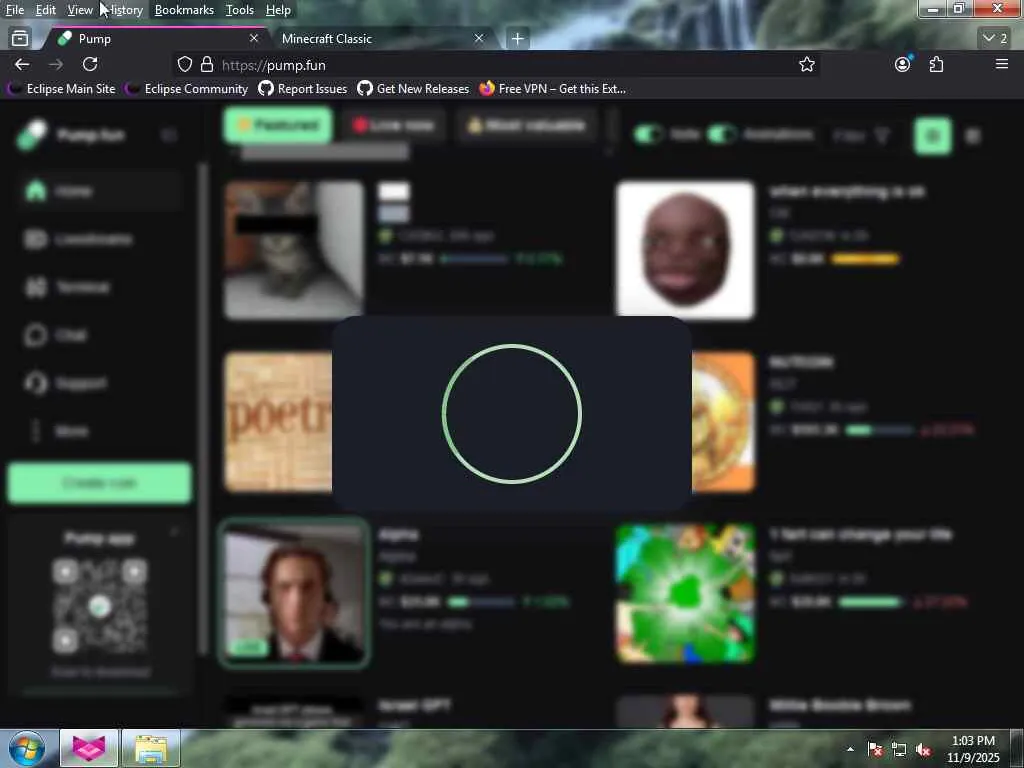The height and width of the screenshot is (768, 1024).
Task: Toggle the second green Animations switch
Action: click(722, 135)
